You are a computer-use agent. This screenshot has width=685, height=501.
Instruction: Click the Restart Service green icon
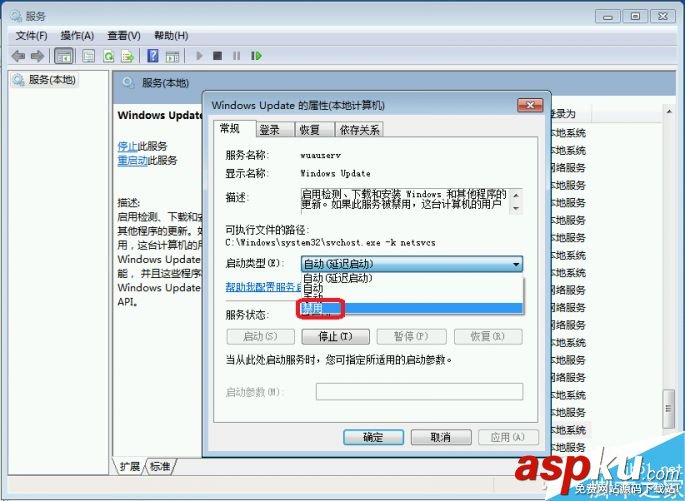(x=256, y=56)
